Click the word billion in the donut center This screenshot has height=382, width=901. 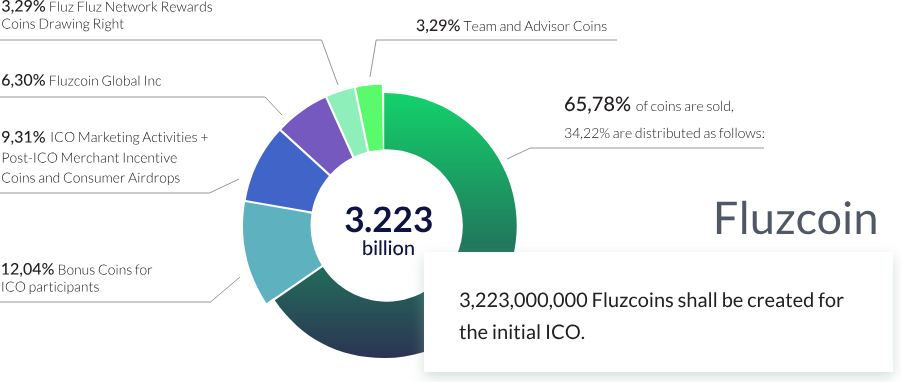pyautogui.click(x=388, y=248)
